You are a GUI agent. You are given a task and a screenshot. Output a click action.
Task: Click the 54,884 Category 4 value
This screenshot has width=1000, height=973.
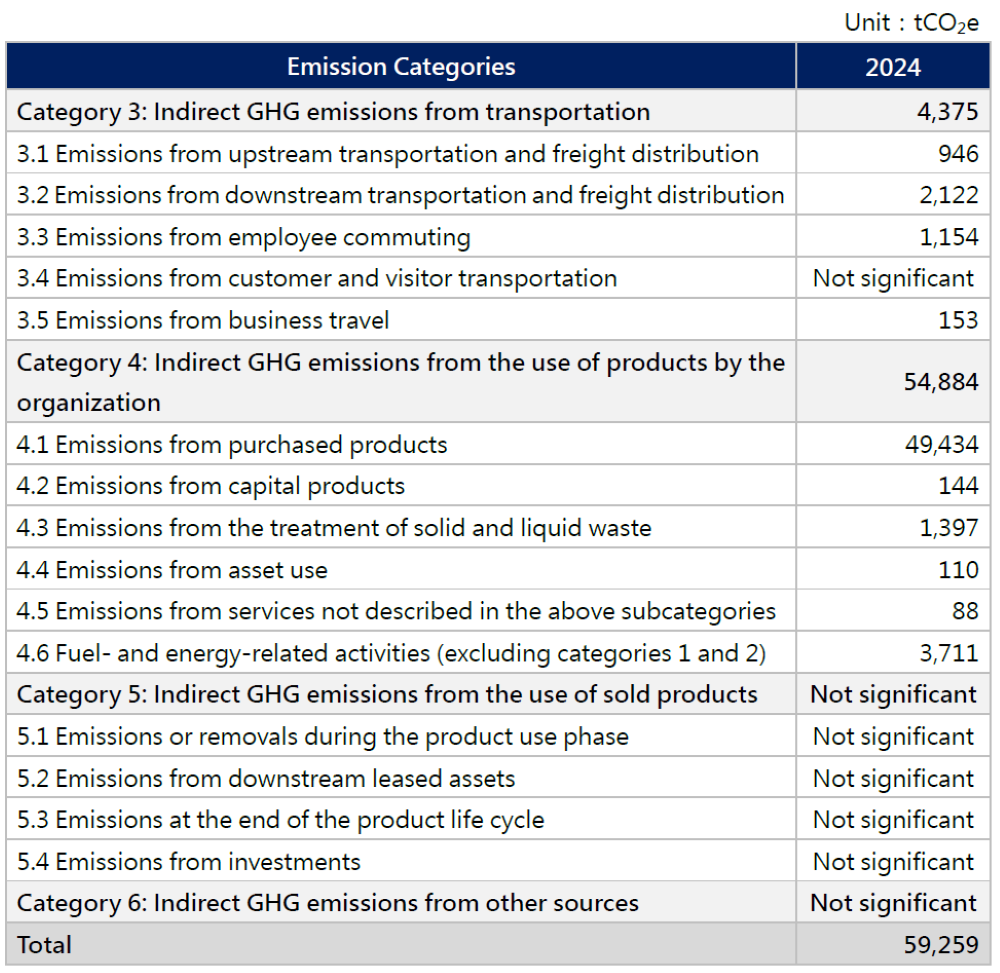click(941, 382)
